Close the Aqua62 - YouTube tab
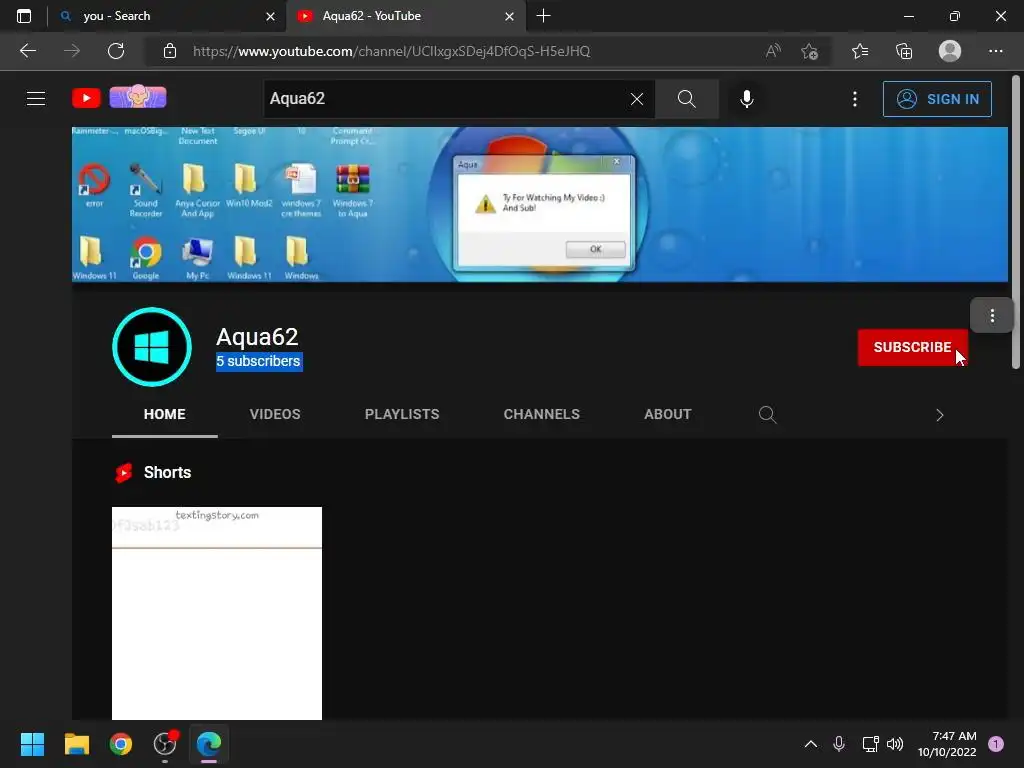Image resolution: width=1024 pixels, height=768 pixels. coord(509,16)
